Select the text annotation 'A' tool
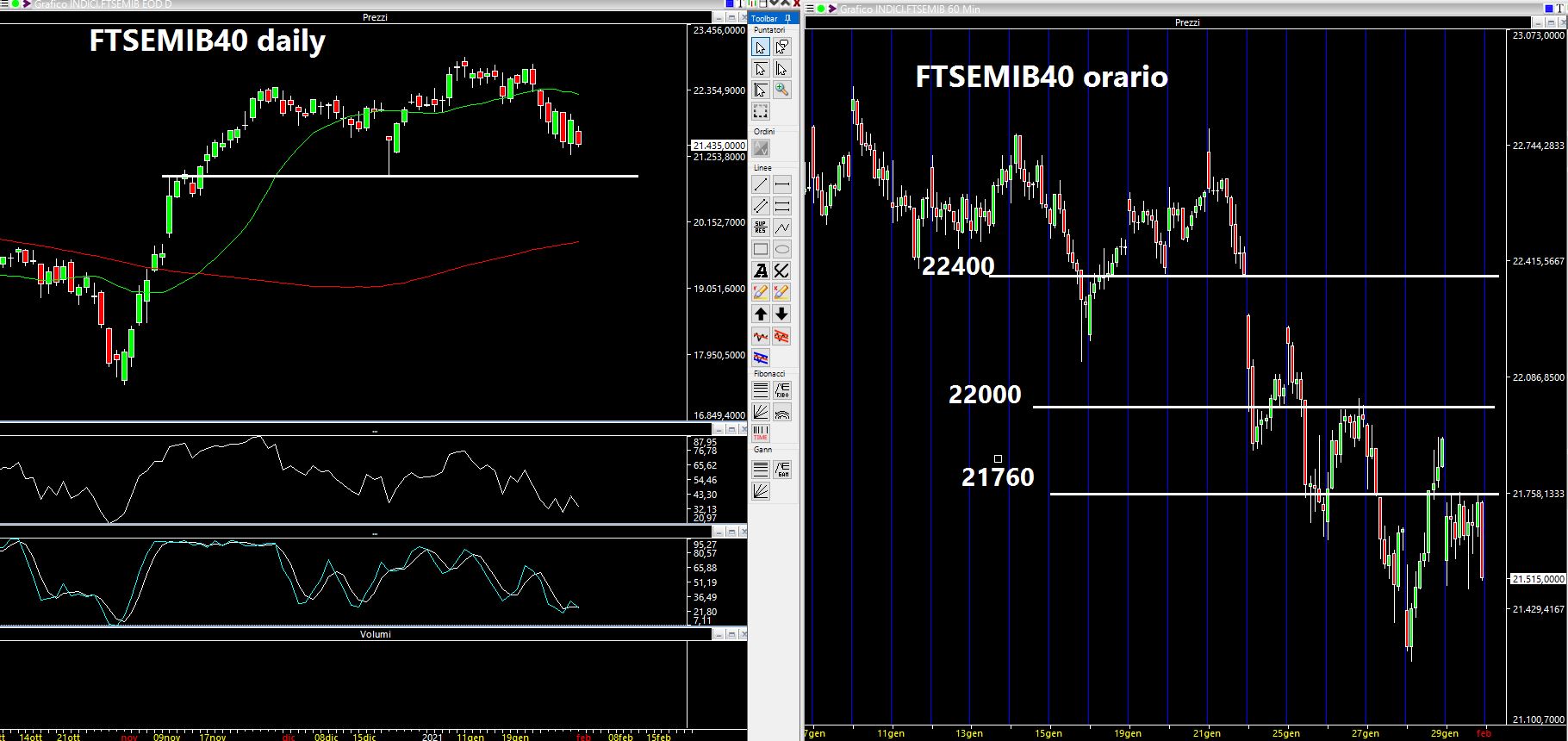This screenshot has width=1568, height=741. pyautogui.click(x=760, y=271)
